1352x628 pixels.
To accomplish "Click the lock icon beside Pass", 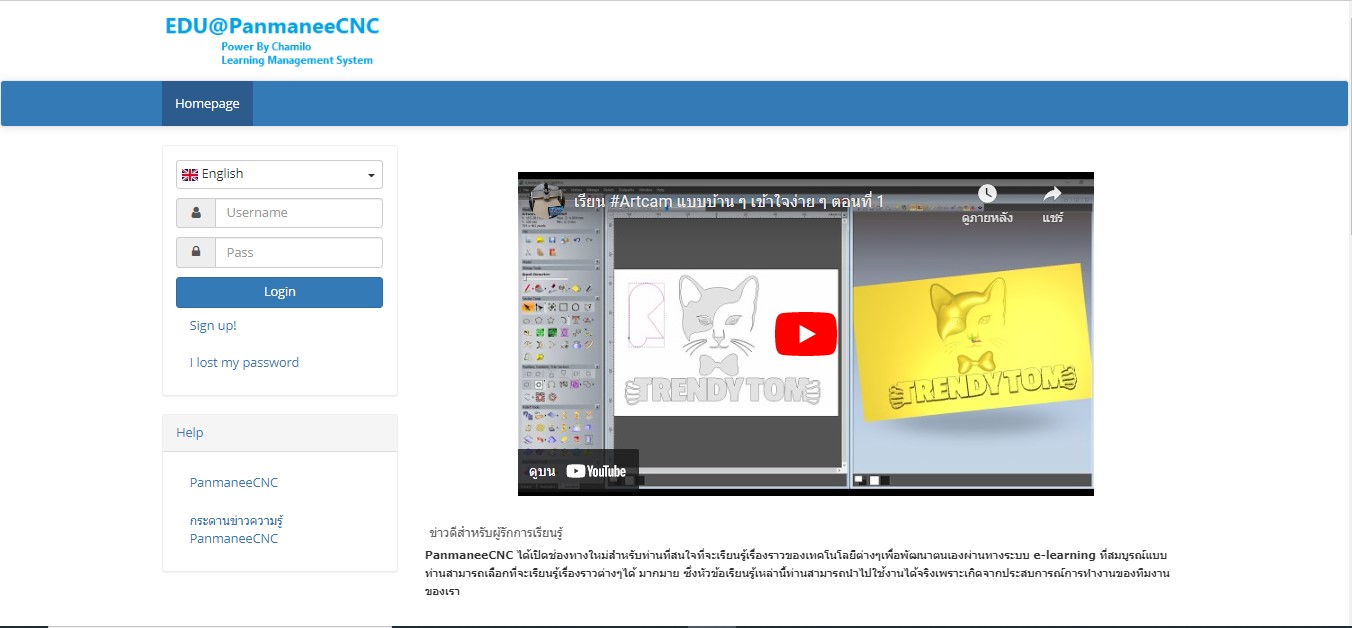I will click(196, 252).
